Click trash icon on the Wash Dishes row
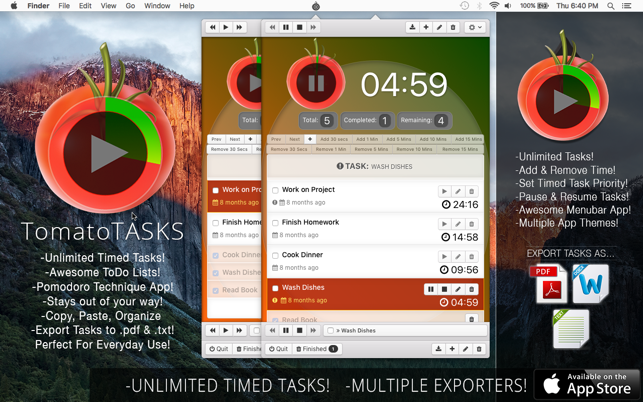The width and height of the screenshot is (643, 402). 472,289
